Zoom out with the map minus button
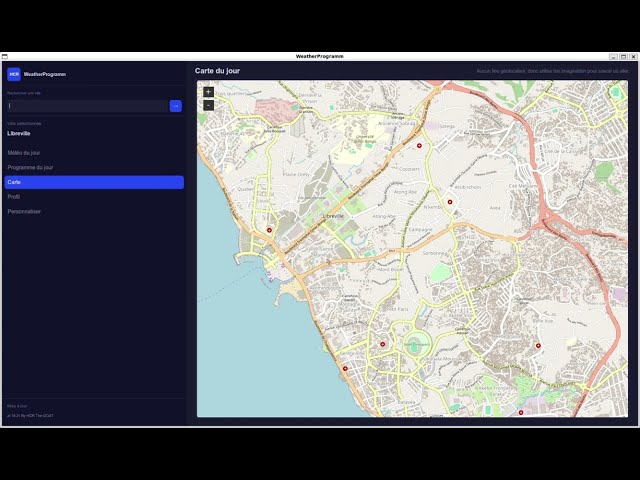This screenshot has width=640, height=480. [x=208, y=105]
